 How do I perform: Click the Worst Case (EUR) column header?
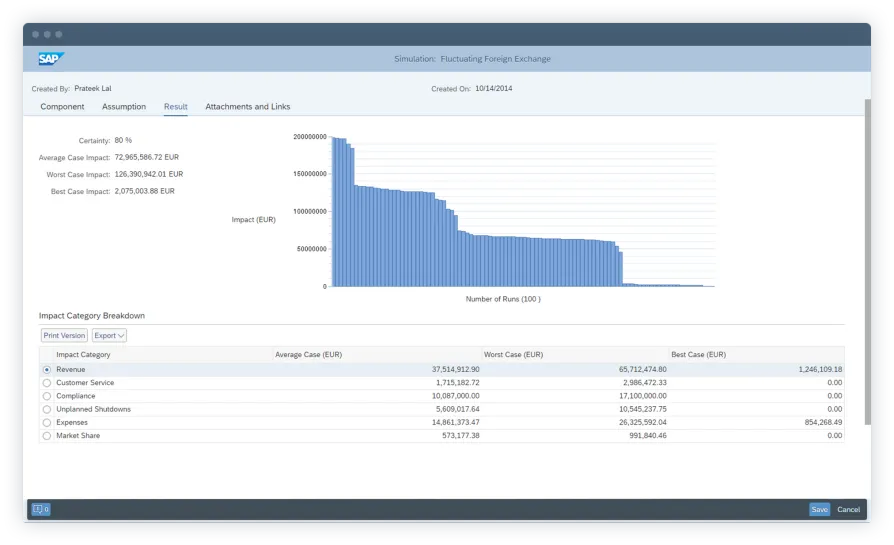tap(514, 355)
